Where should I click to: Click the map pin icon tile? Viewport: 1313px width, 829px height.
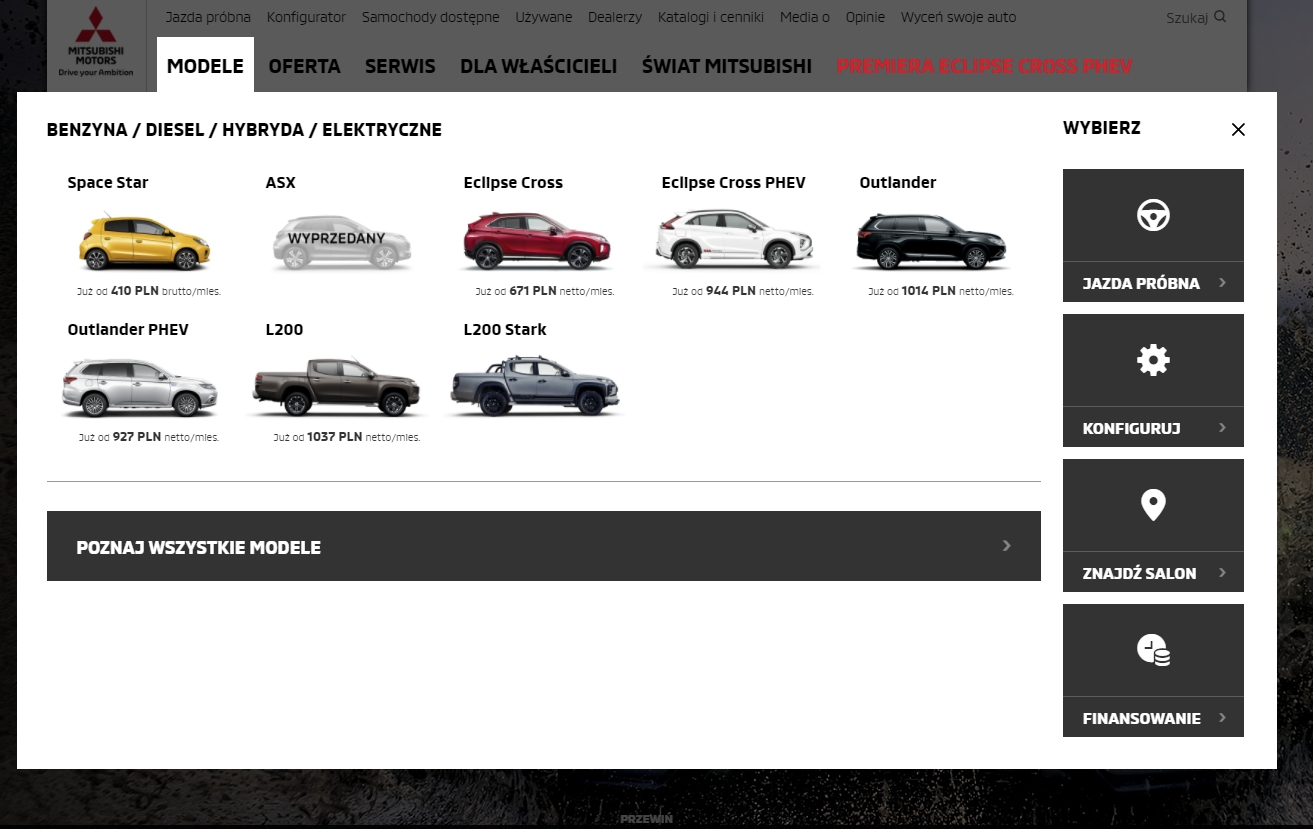[x=1153, y=505]
